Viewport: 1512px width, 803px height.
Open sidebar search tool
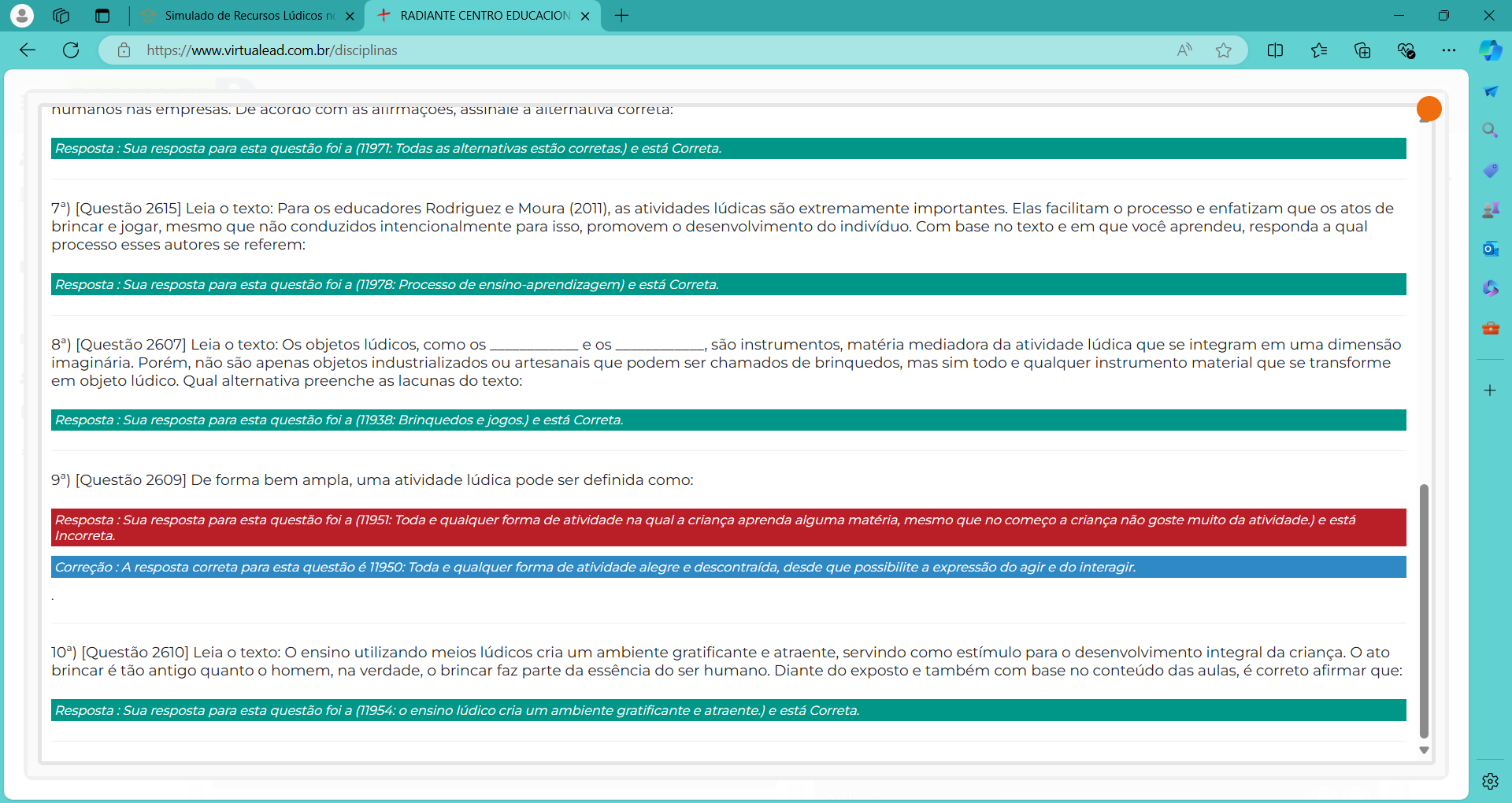[x=1490, y=131]
